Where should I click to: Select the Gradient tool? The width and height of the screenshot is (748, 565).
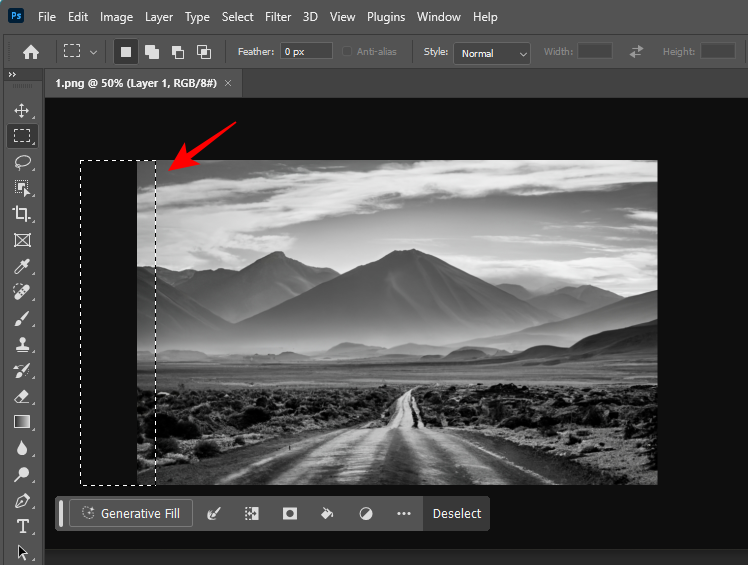[22, 422]
